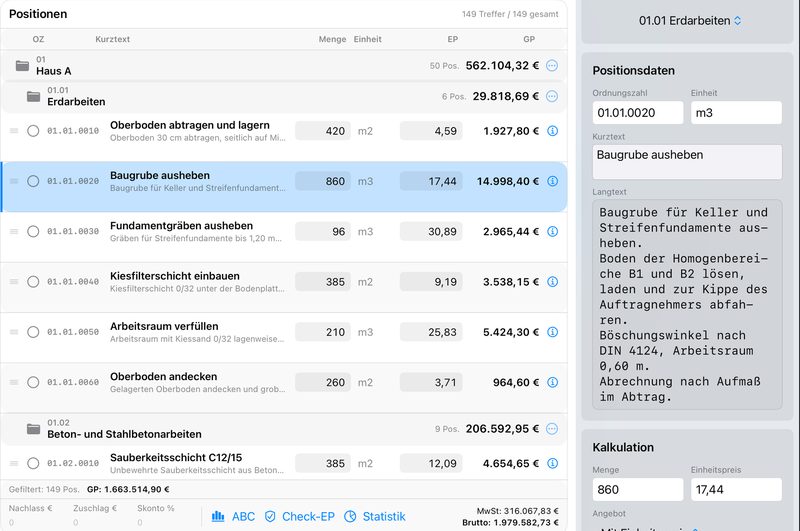Edit the Einheitspreis field 17,44
The width and height of the screenshot is (800, 531).
coord(736,490)
